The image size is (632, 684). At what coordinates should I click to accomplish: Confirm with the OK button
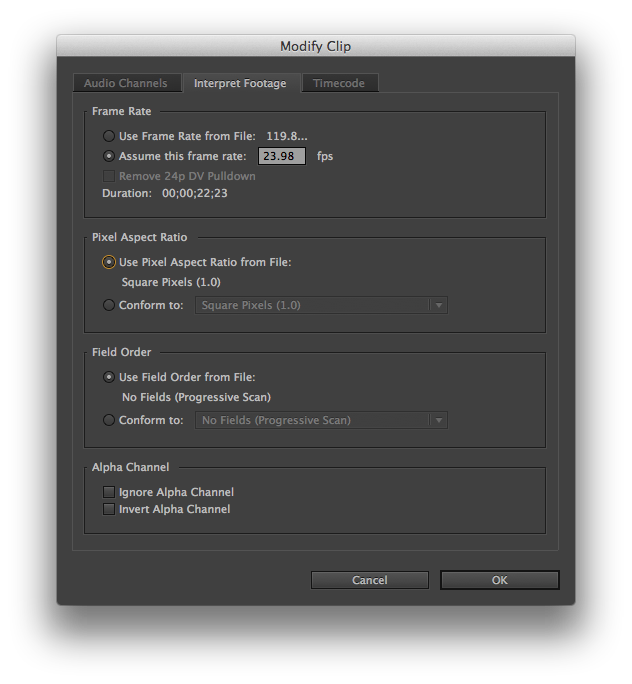tap(500, 580)
